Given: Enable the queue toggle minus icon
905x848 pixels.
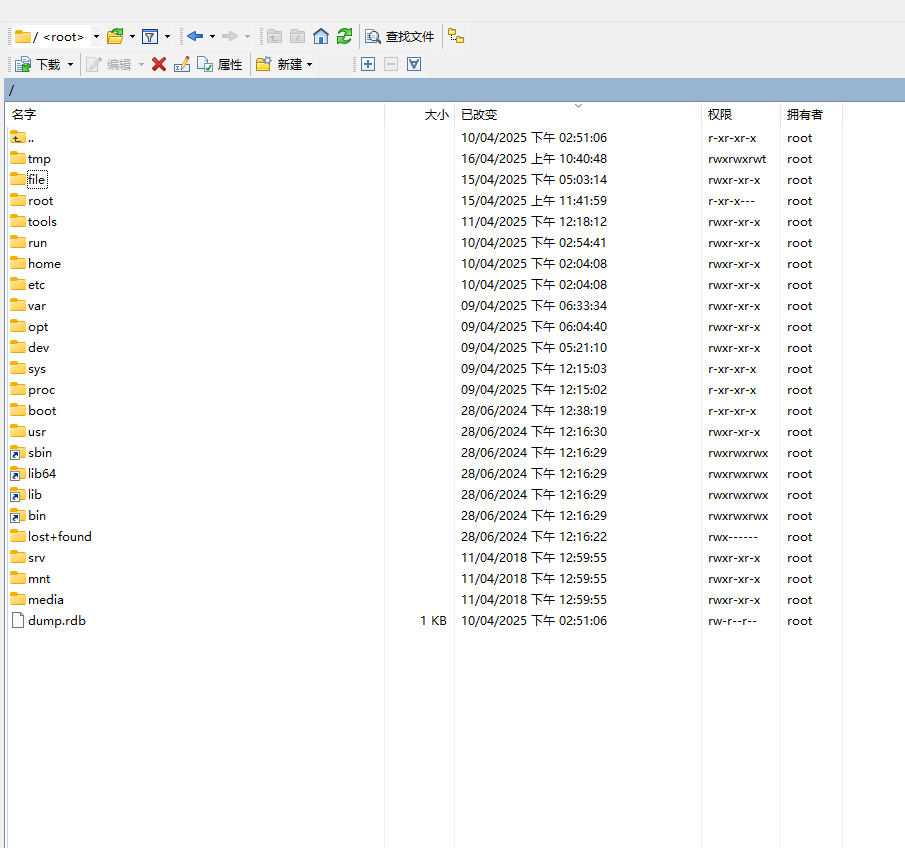Looking at the screenshot, I should [390, 63].
